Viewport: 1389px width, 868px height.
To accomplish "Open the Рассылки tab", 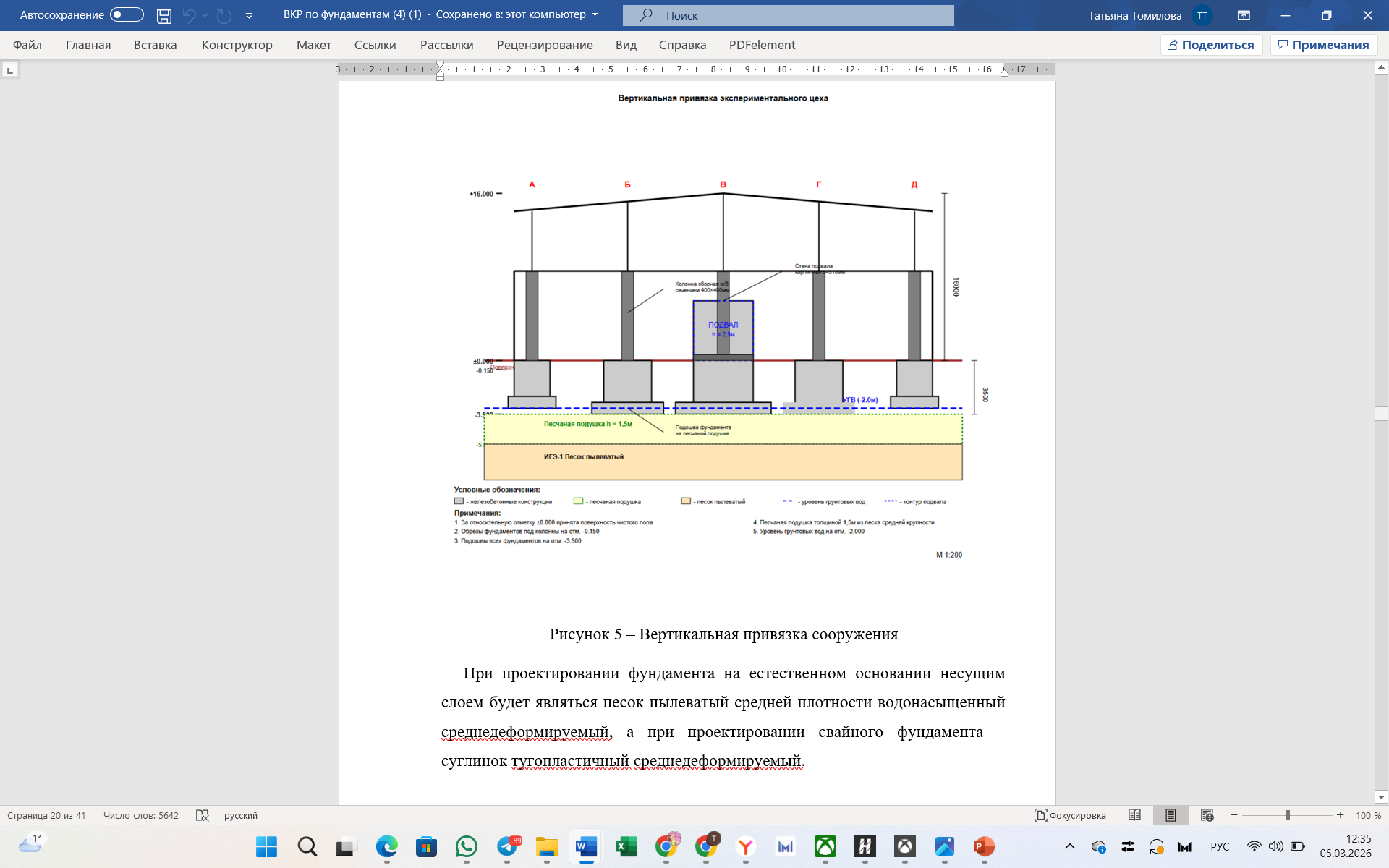I will tap(446, 45).
